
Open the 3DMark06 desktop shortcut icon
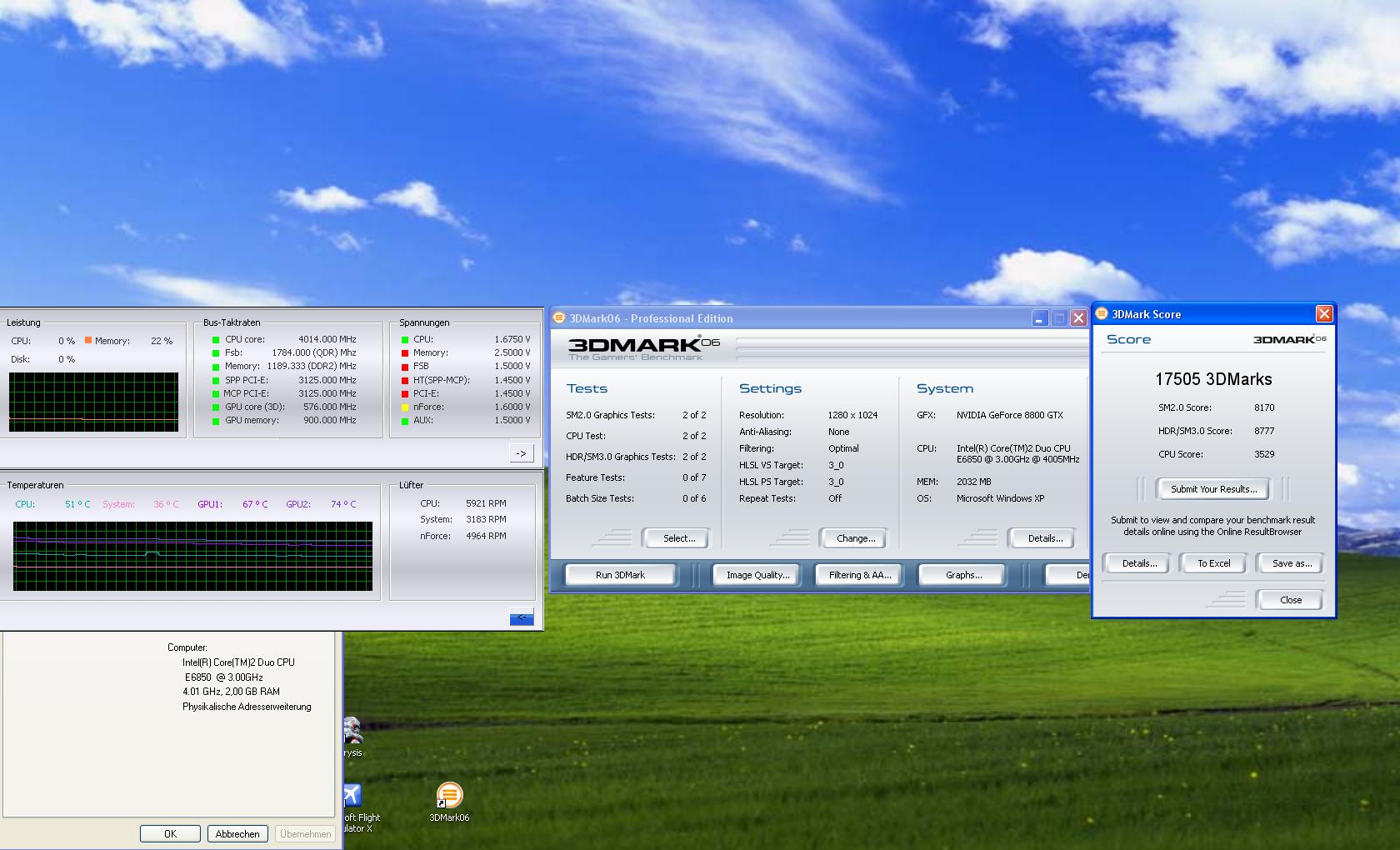point(449,795)
